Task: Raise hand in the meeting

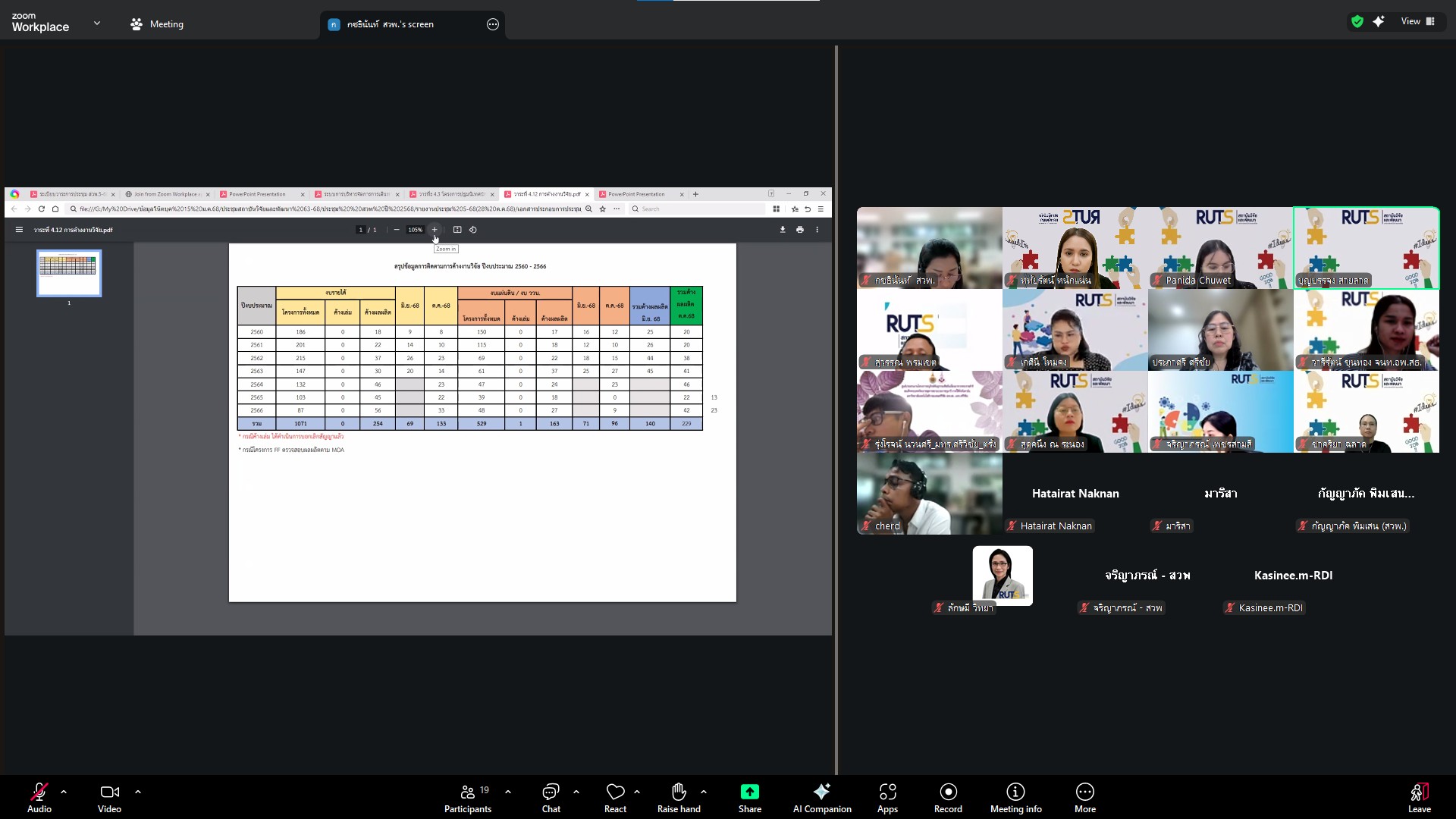Action: [x=679, y=797]
